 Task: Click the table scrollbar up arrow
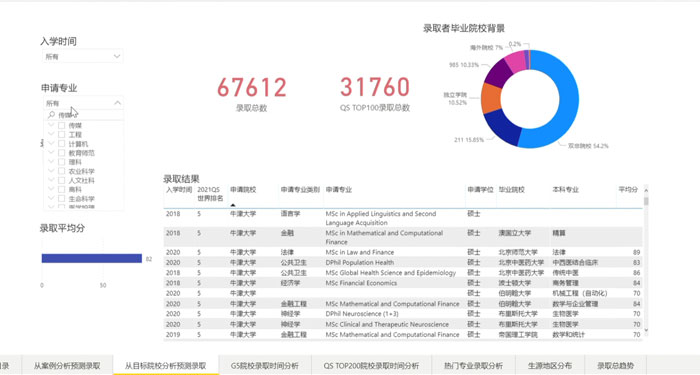point(646,191)
